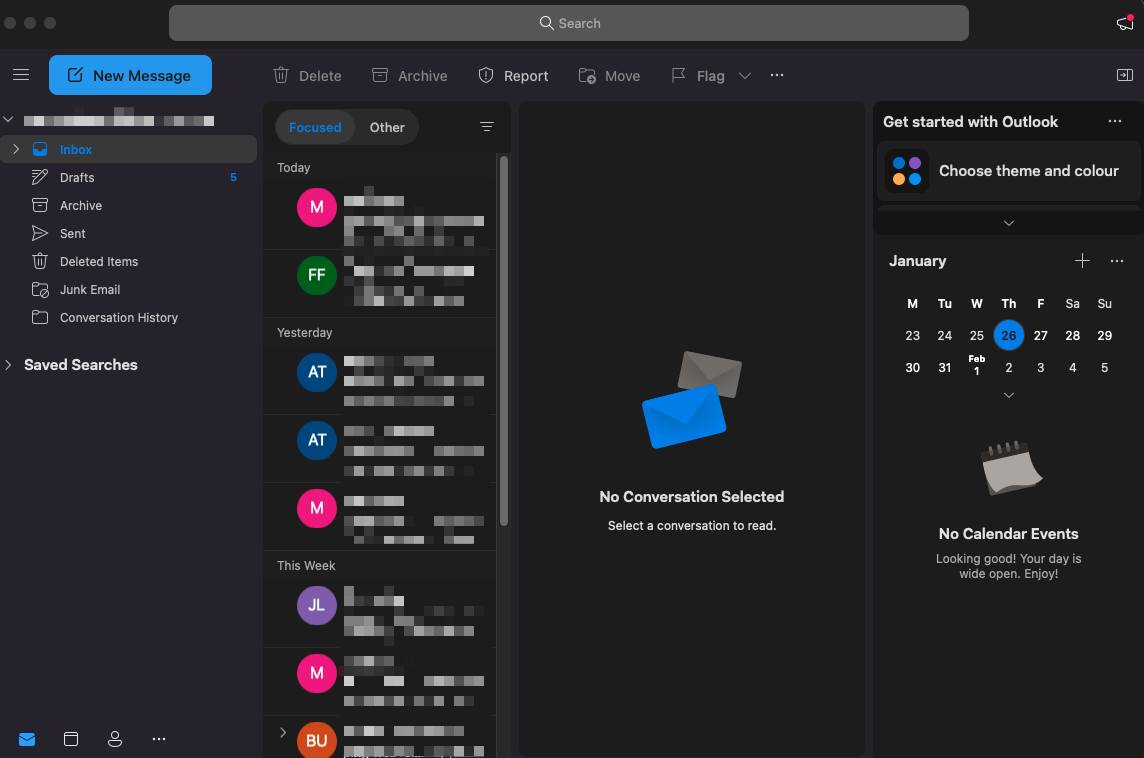Open the Junk Email folder
This screenshot has width=1144, height=758.
coord(128,290)
